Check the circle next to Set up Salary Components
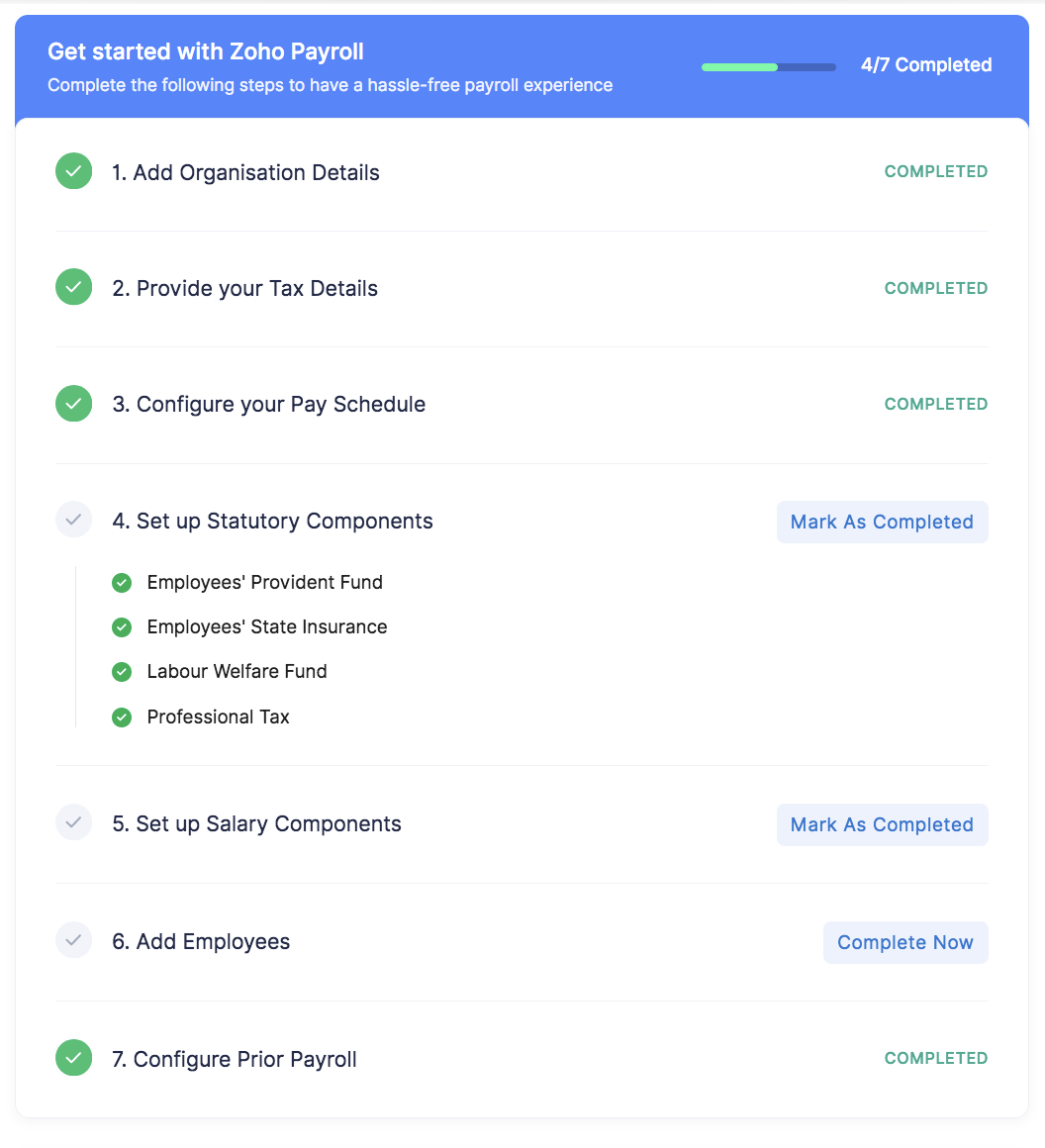 tap(73, 822)
